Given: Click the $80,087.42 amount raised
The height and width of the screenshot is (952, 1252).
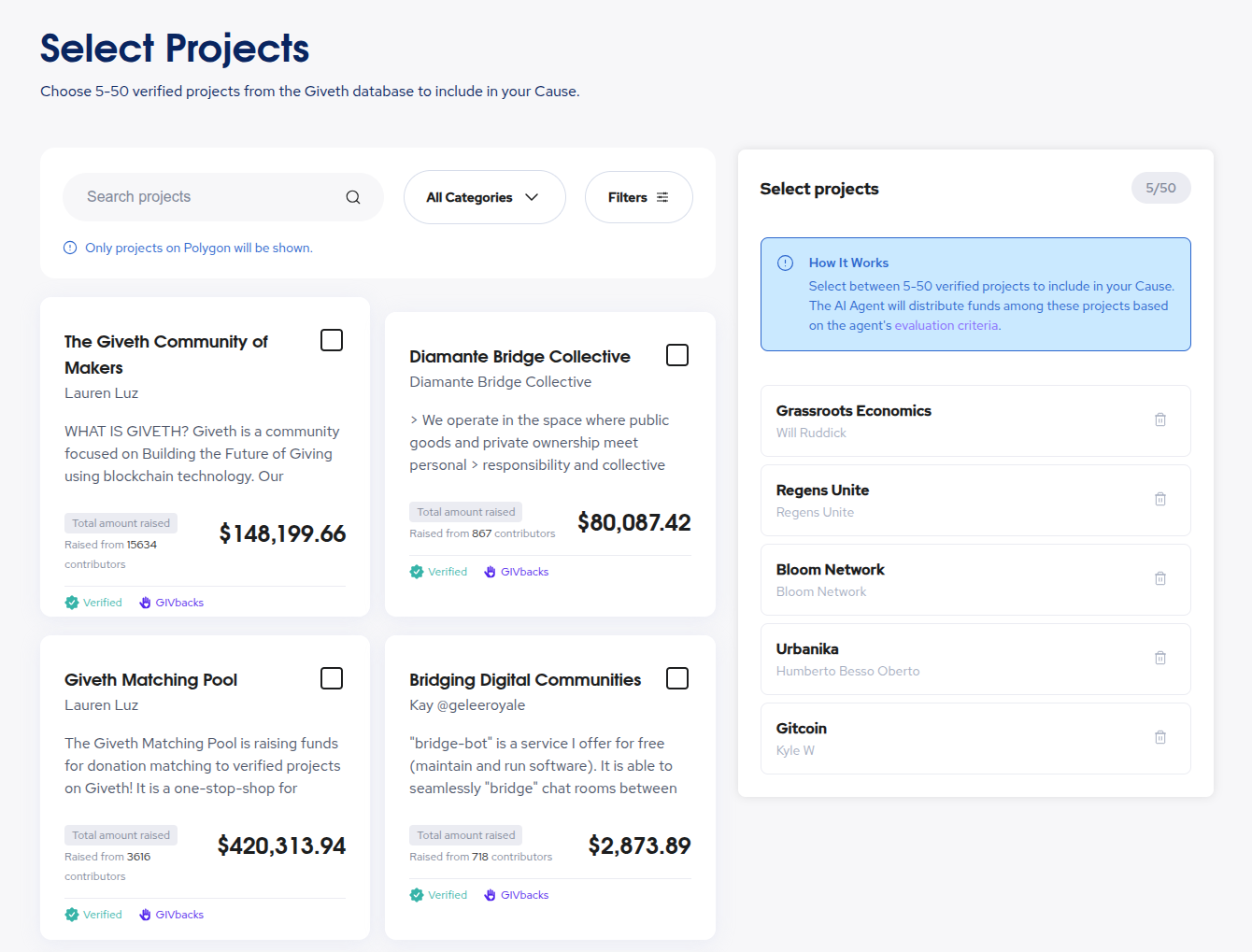Looking at the screenshot, I should pos(634,522).
